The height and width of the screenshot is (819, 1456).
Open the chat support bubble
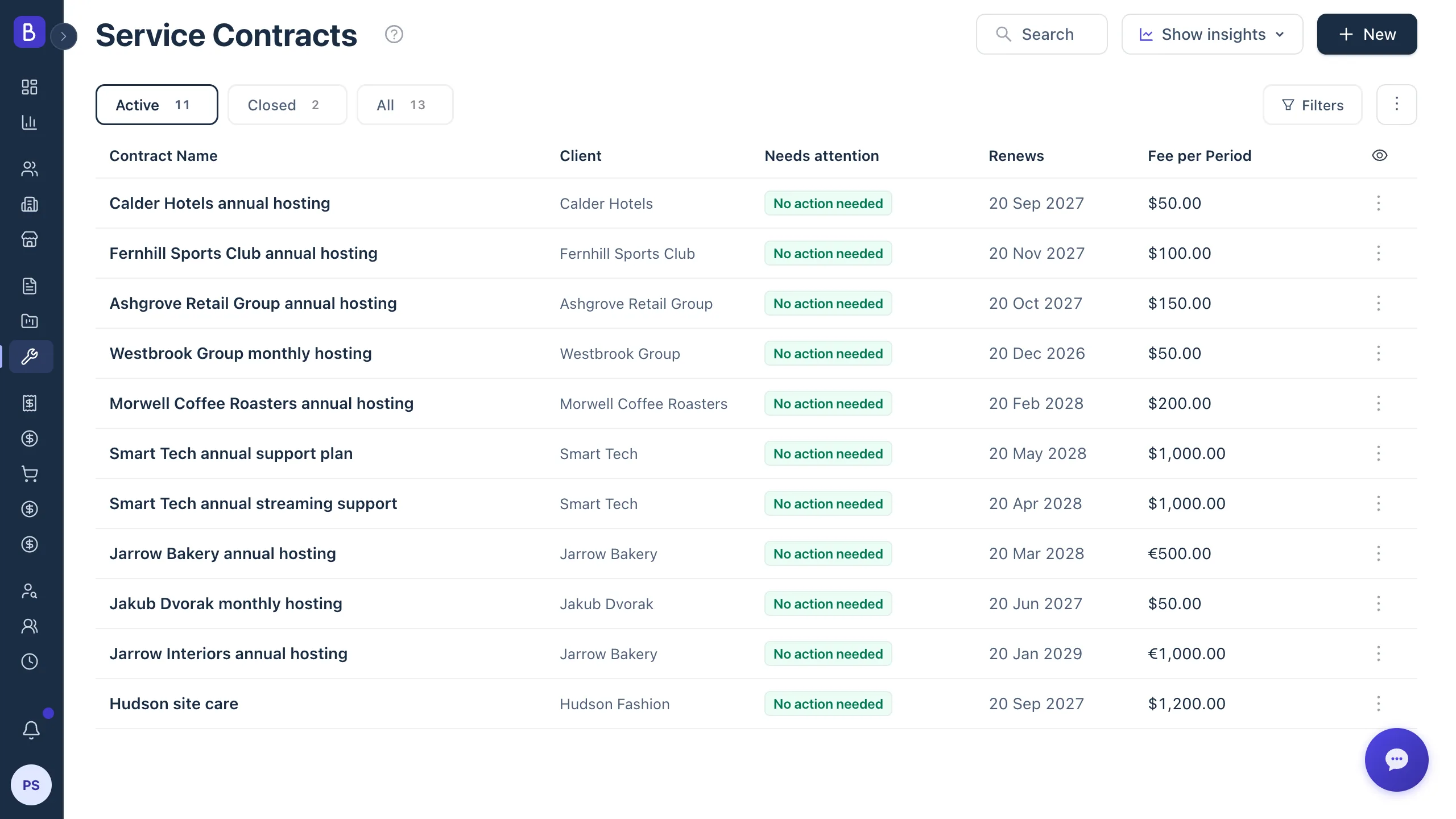pos(1396,760)
